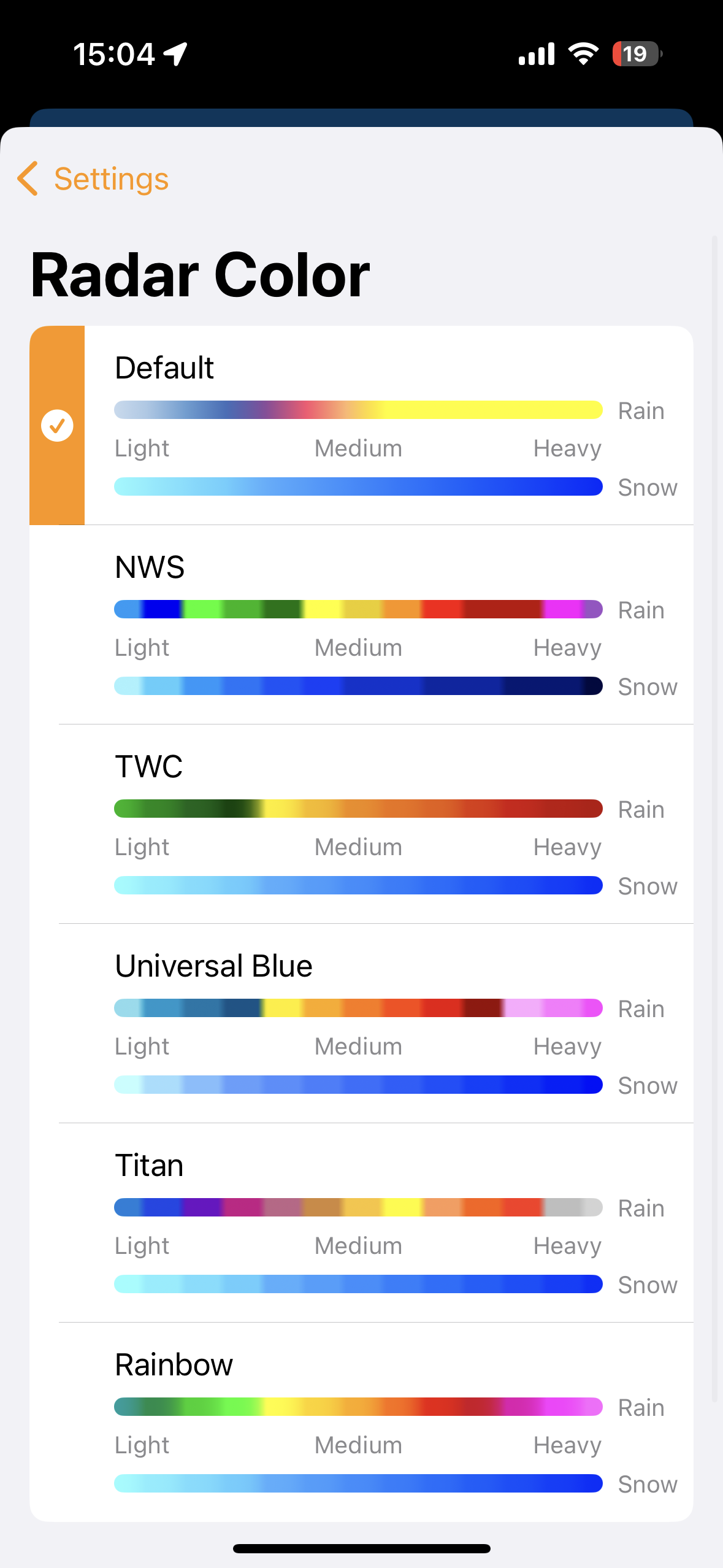
Task: Tap the Wi-Fi status icon
Action: point(583,54)
